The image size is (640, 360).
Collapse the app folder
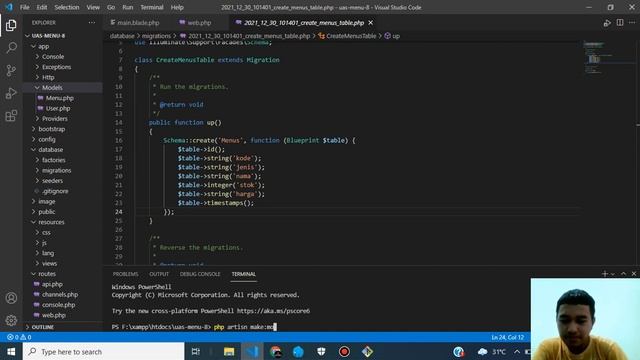coord(43,47)
